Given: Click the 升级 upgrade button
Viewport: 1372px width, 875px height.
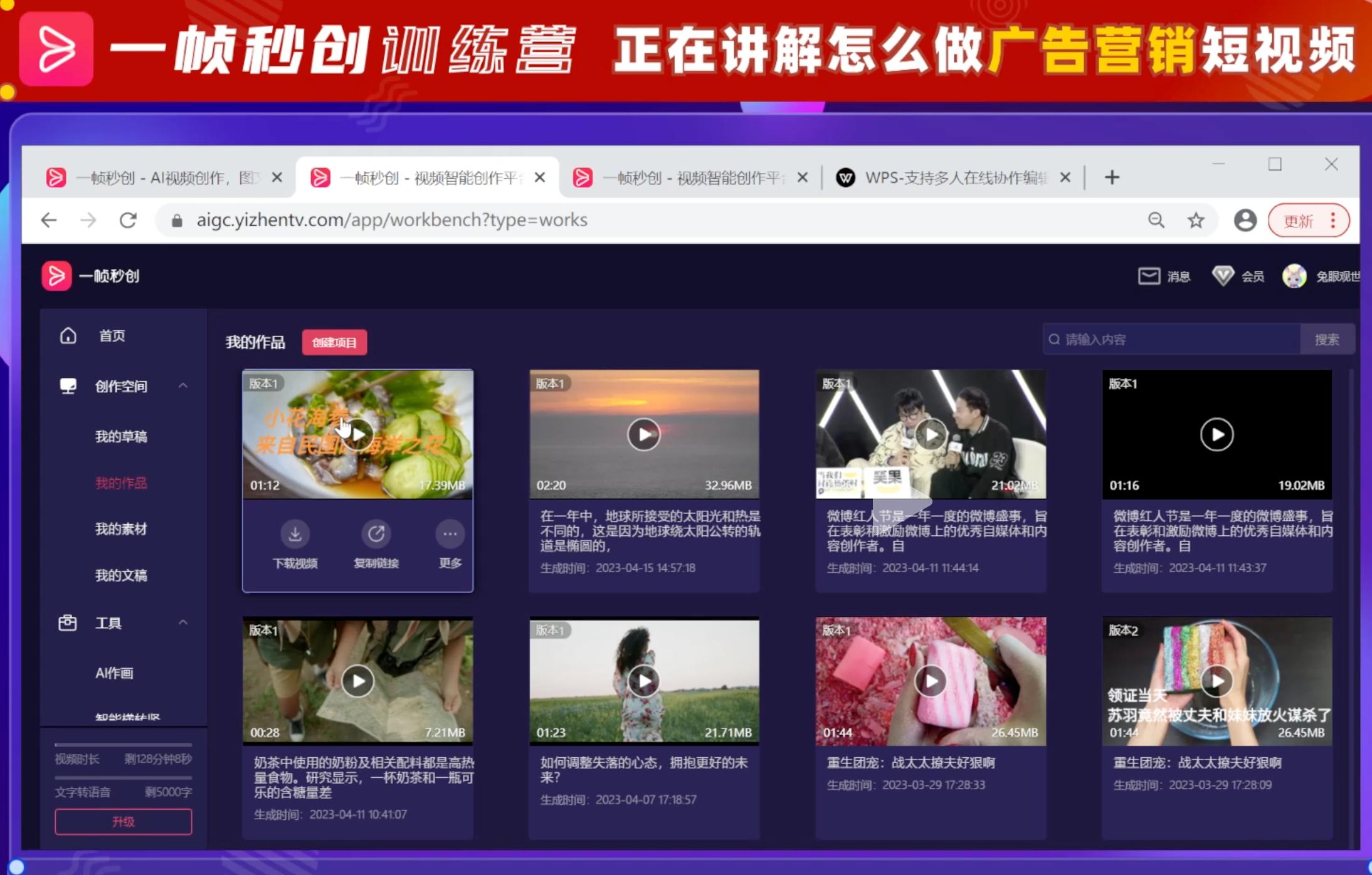Looking at the screenshot, I should (123, 822).
